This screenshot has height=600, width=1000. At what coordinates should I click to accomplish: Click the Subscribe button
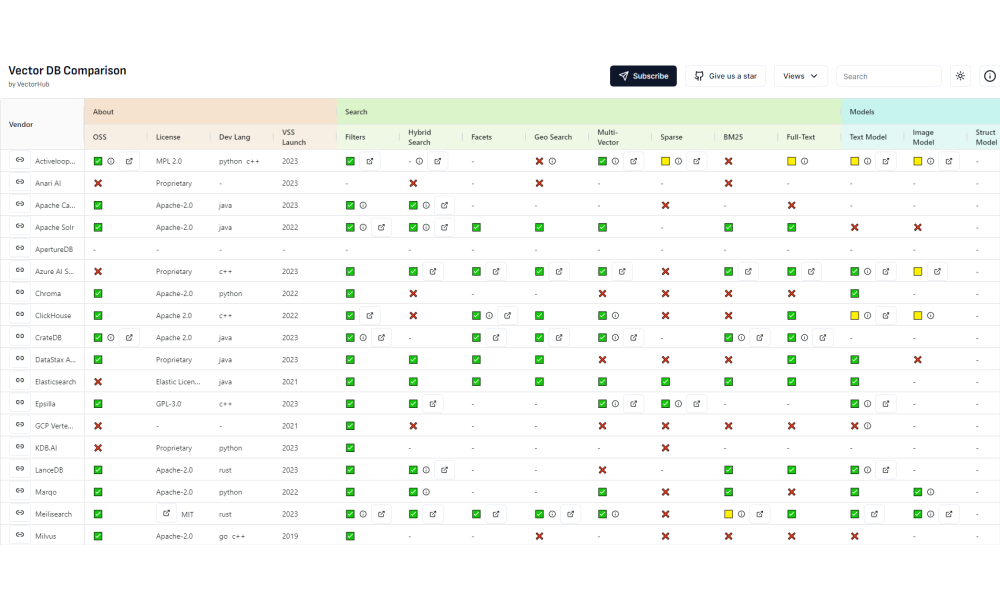click(x=643, y=76)
